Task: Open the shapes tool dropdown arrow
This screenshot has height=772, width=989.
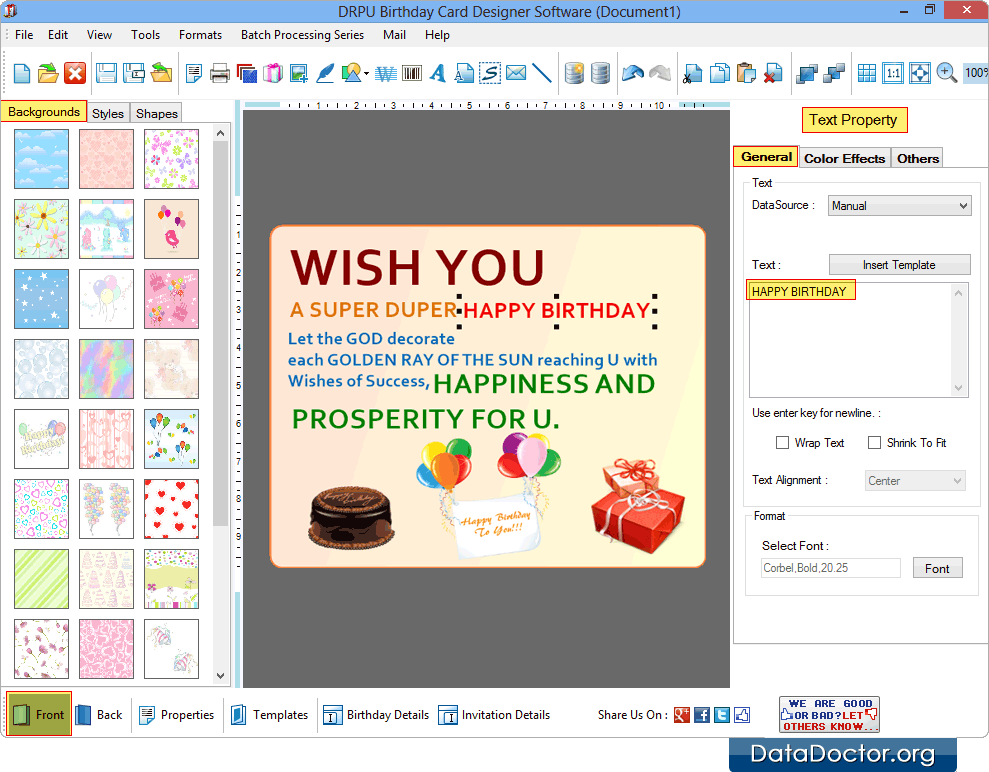Action: pyautogui.click(x=366, y=74)
